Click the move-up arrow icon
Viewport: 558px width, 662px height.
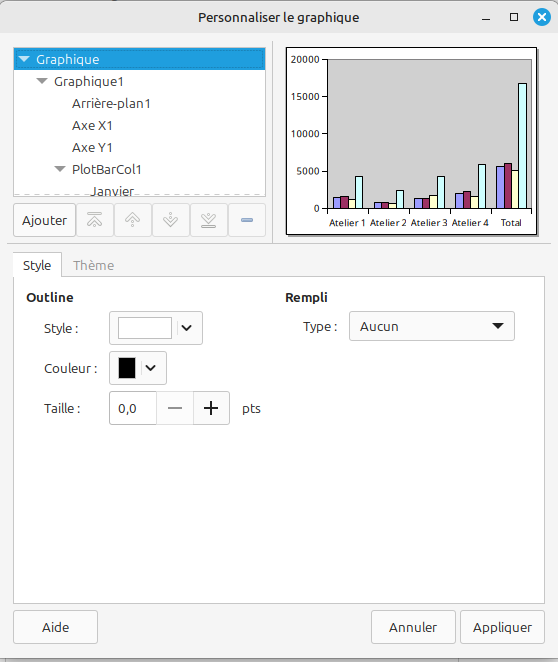(133, 220)
